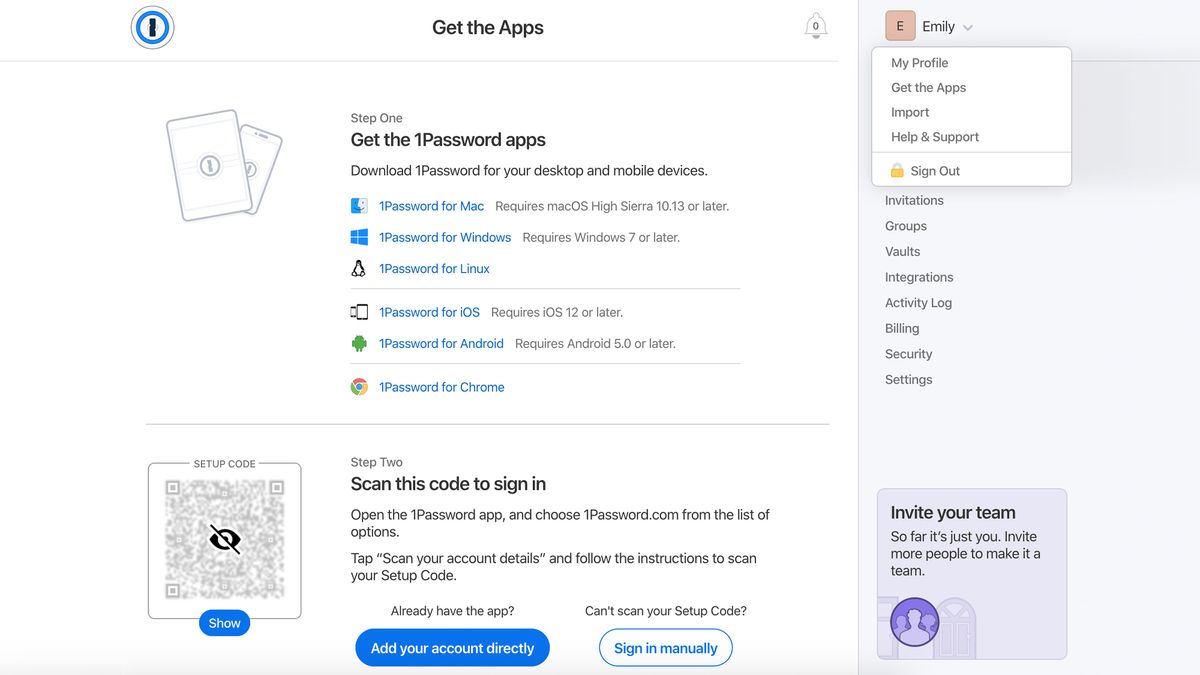Screen dimensions: 1200x675
Task: Click the lock icon beside Sign Out
Action: click(x=896, y=169)
